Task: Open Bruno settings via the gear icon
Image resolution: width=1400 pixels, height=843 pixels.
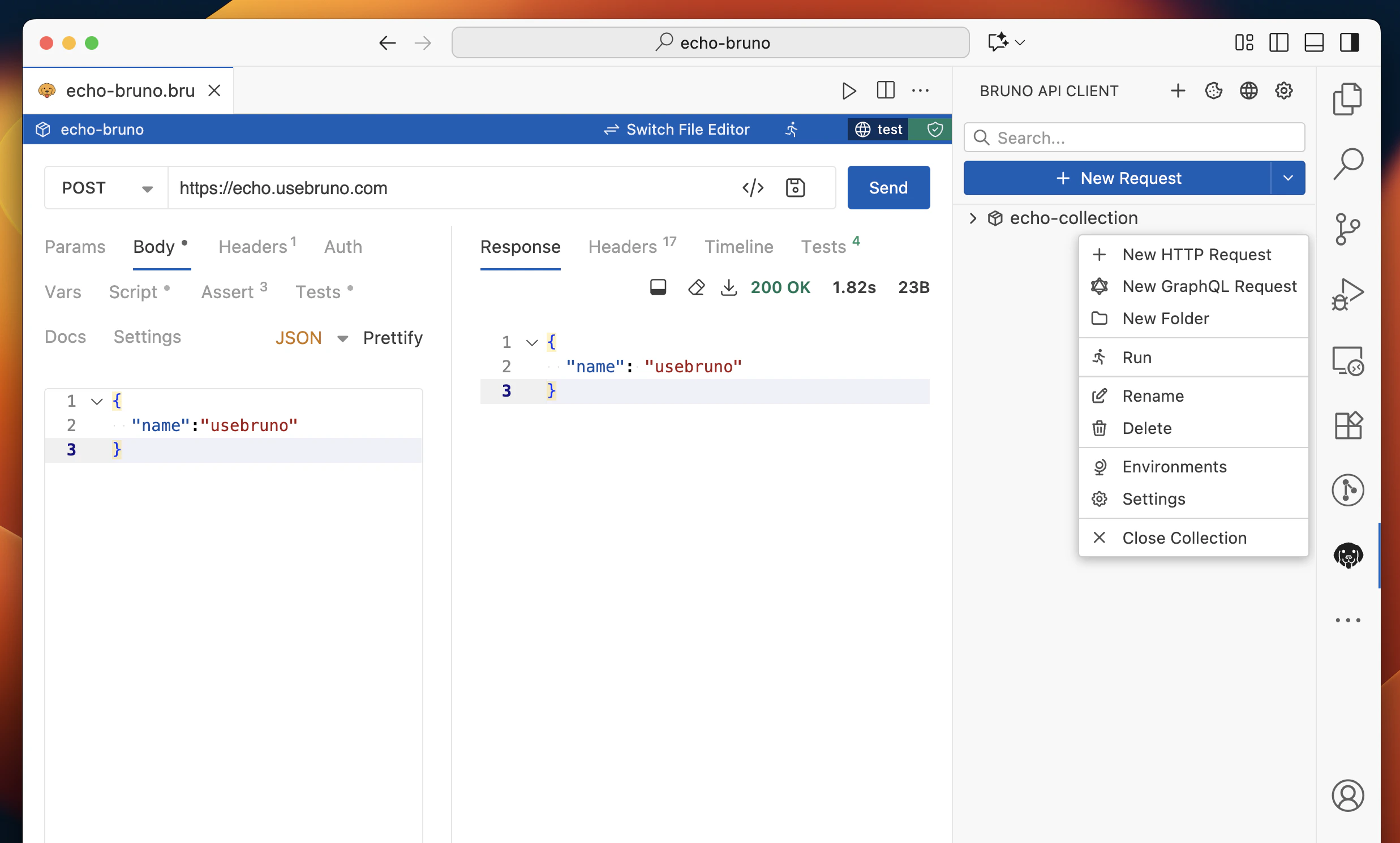Action: (x=1284, y=91)
